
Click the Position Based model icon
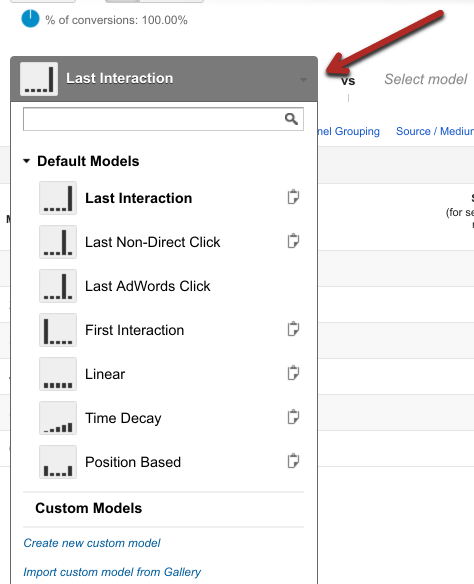point(58,462)
